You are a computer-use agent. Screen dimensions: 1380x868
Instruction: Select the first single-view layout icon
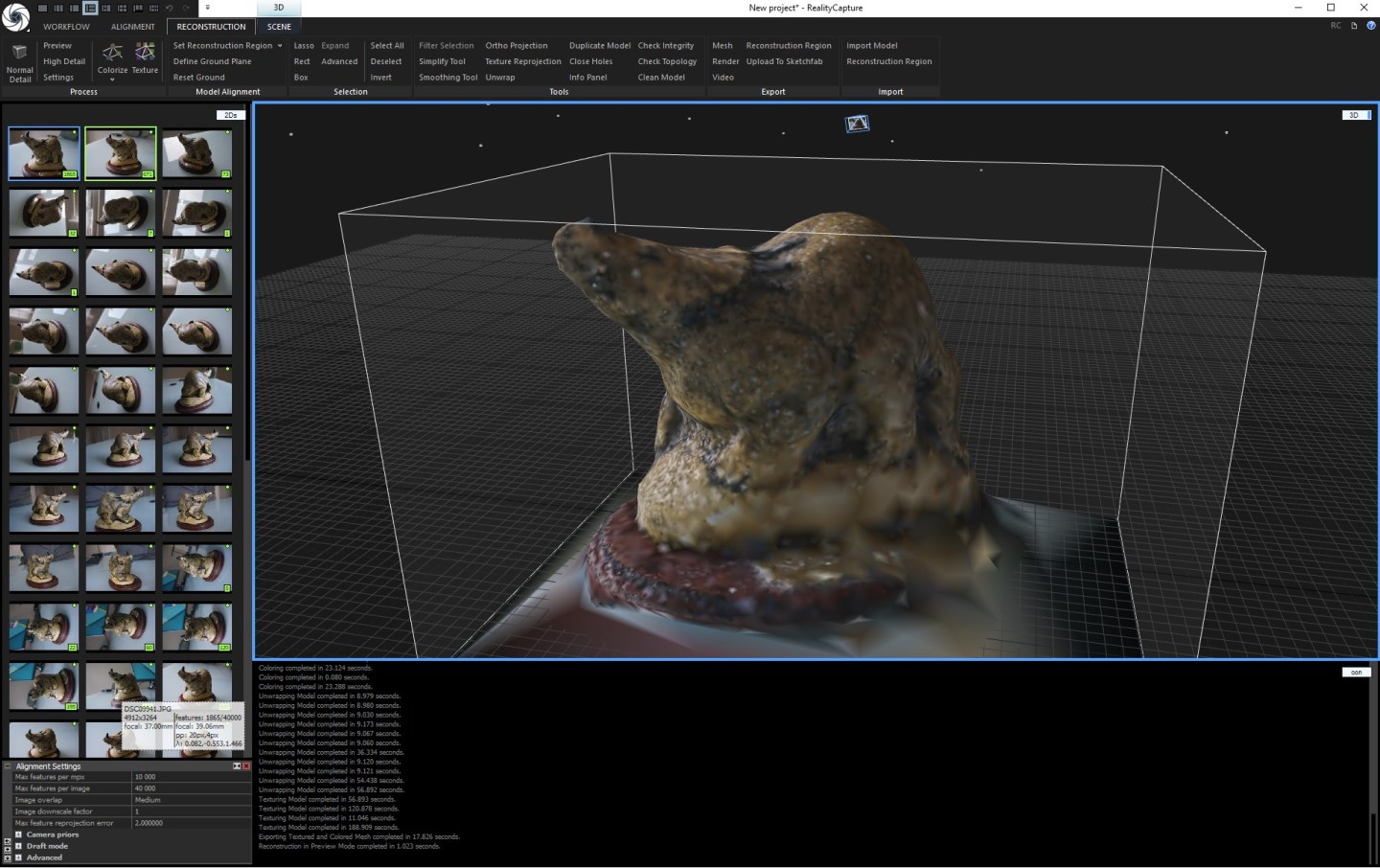coord(42,8)
